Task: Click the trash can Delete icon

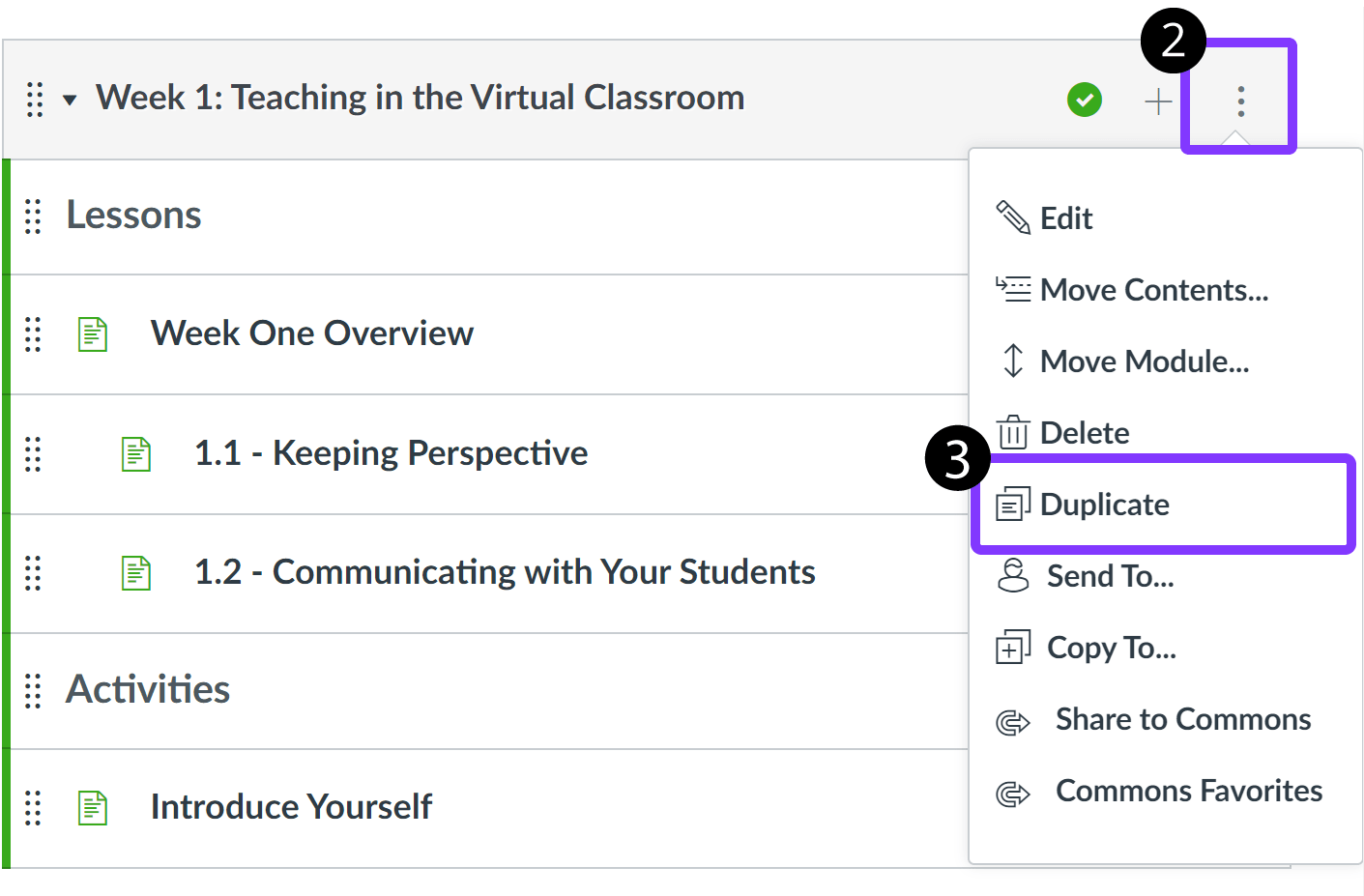Action: coord(1011,432)
